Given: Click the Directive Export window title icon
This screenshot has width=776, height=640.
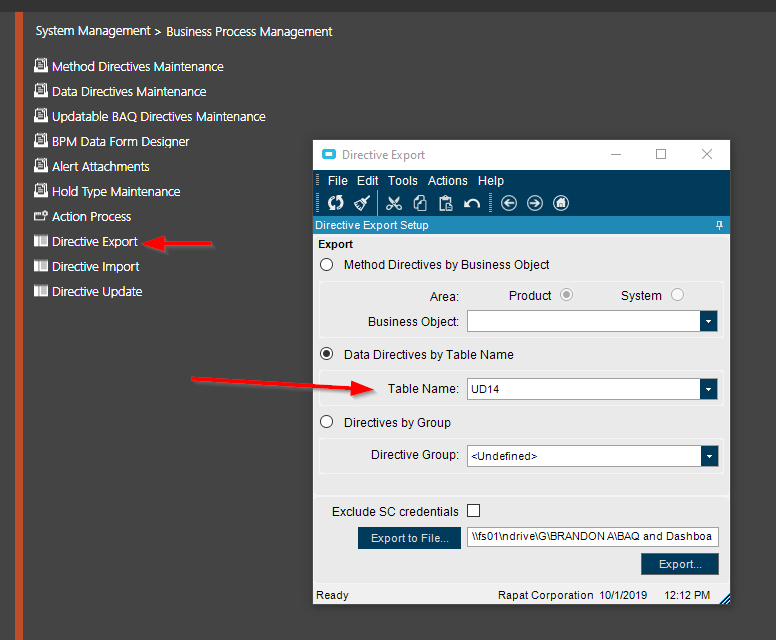Looking at the screenshot, I should click(x=329, y=154).
